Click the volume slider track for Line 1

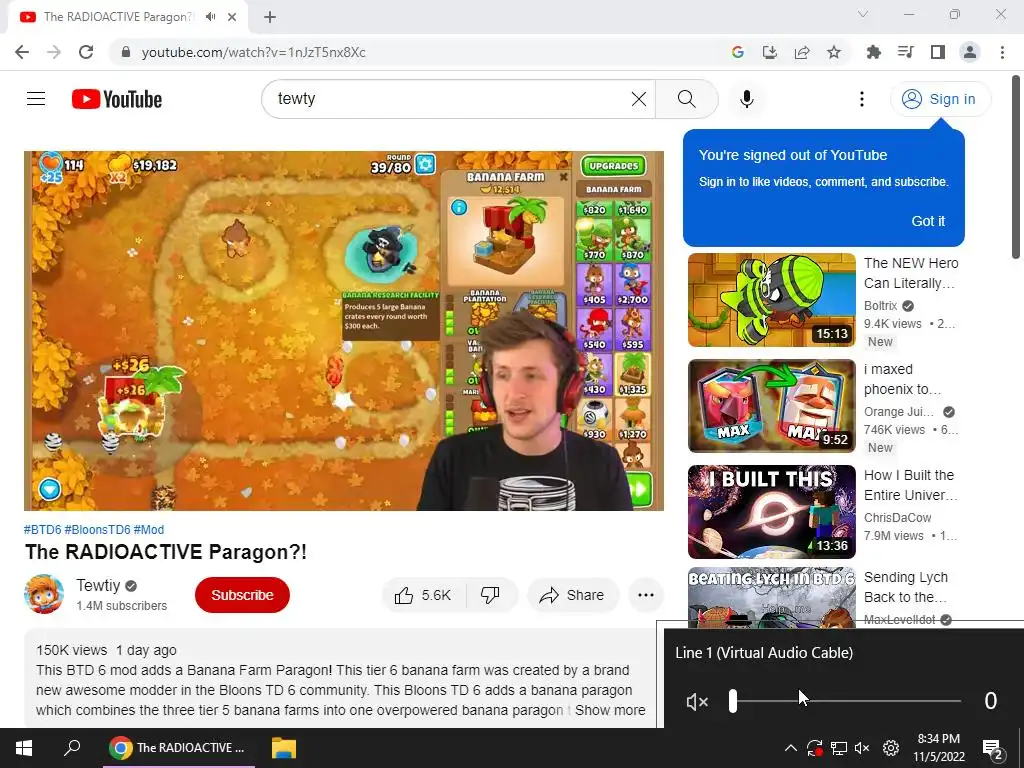point(846,701)
